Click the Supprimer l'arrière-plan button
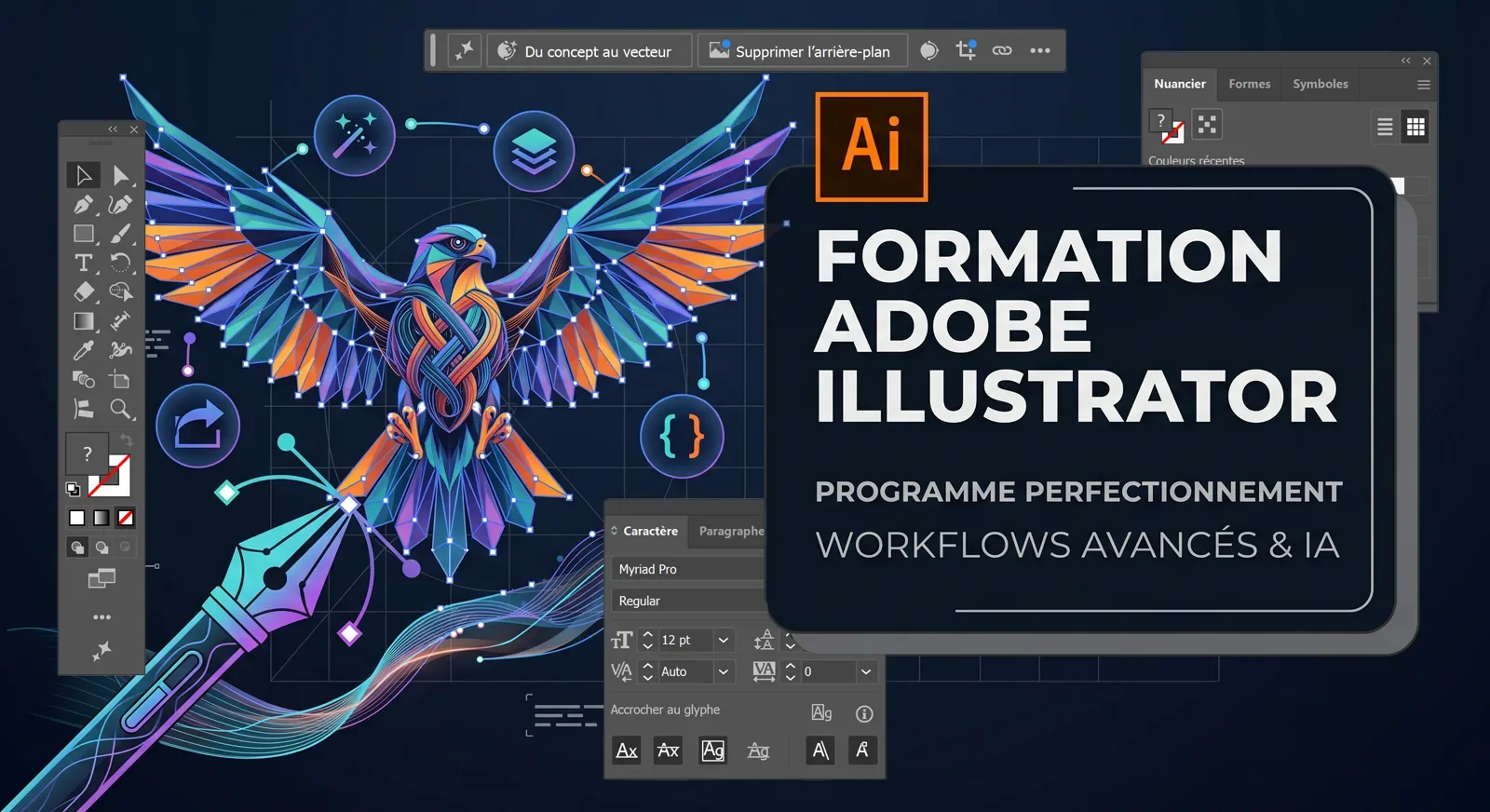 pos(802,50)
